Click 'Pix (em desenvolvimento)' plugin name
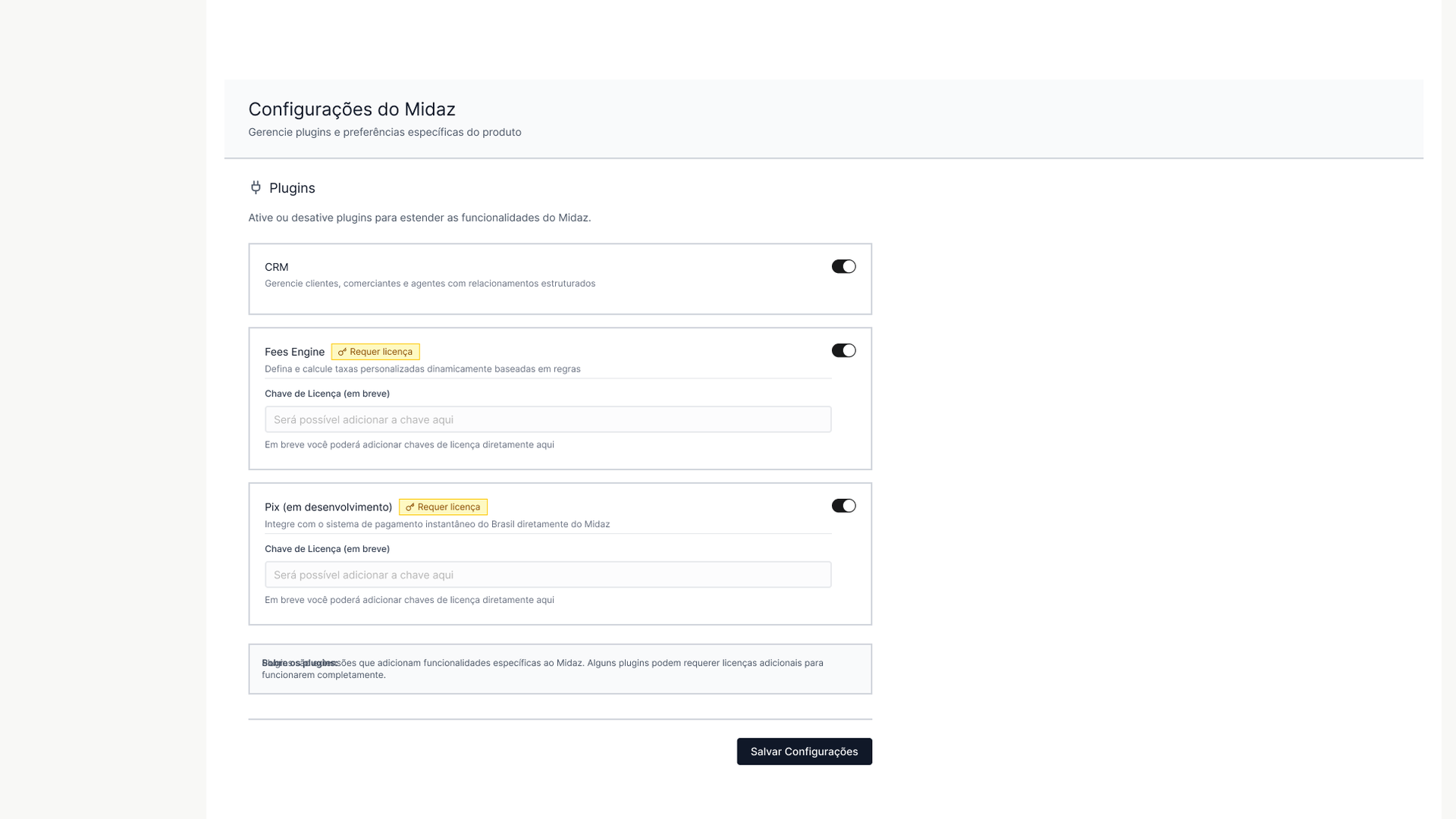Image resolution: width=1456 pixels, height=819 pixels. click(328, 507)
